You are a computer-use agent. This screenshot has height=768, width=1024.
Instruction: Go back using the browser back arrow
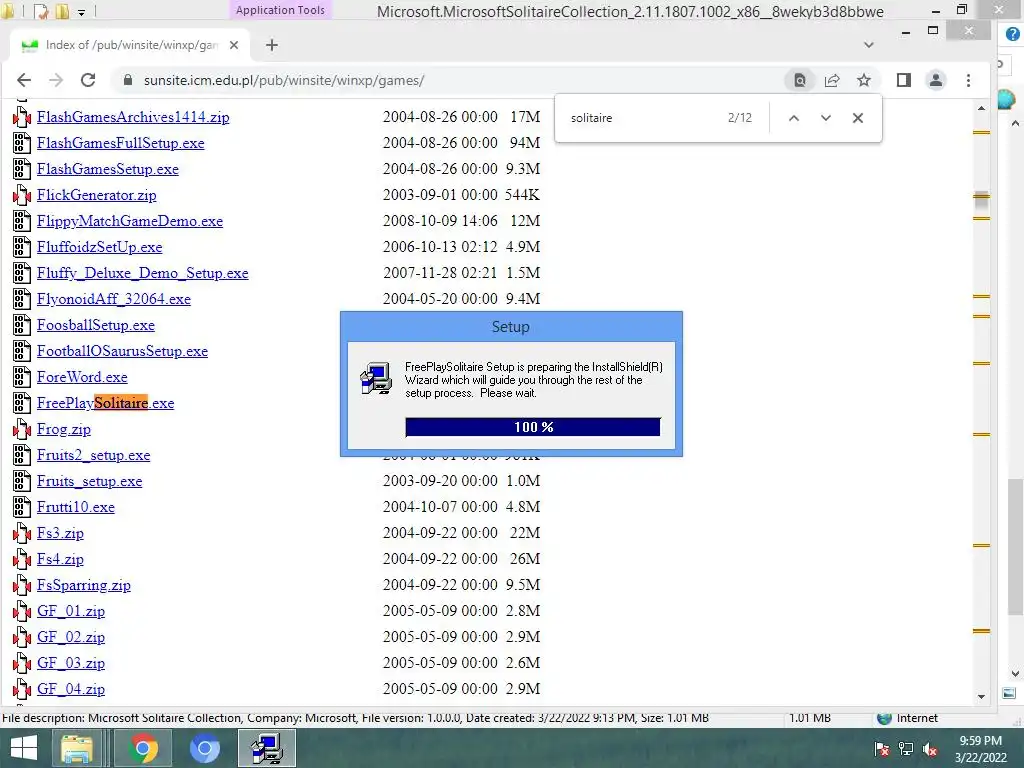(x=24, y=80)
